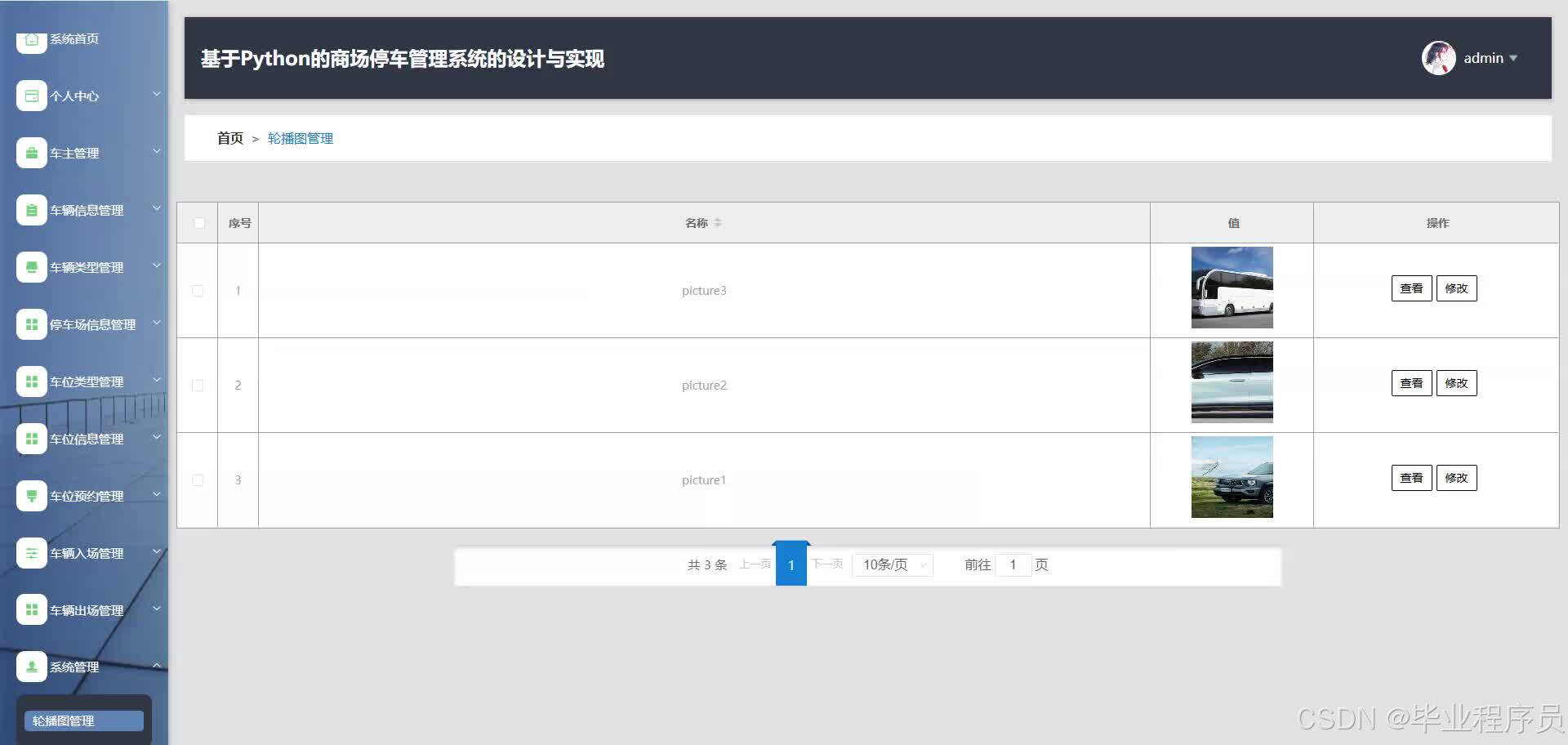Click 修改 button for picture1
Screen dimensions: 1568x745
point(1456,478)
